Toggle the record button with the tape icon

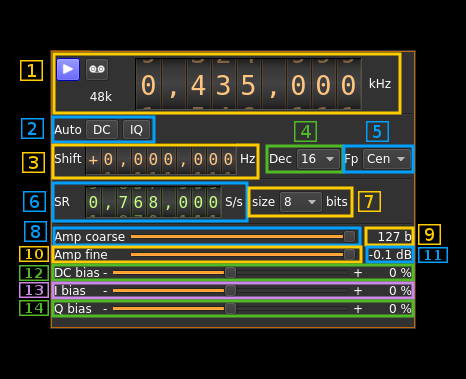pos(97,69)
